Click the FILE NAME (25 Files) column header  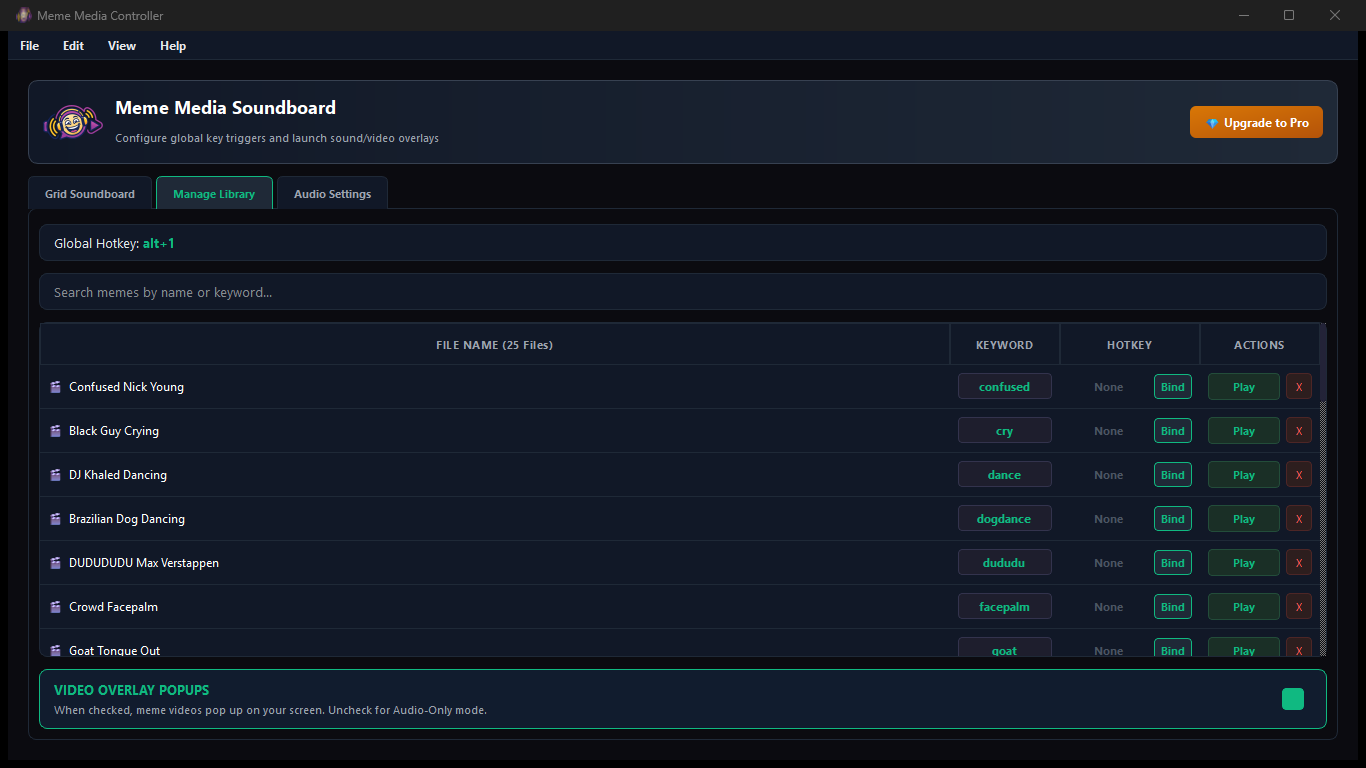click(x=495, y=345)
